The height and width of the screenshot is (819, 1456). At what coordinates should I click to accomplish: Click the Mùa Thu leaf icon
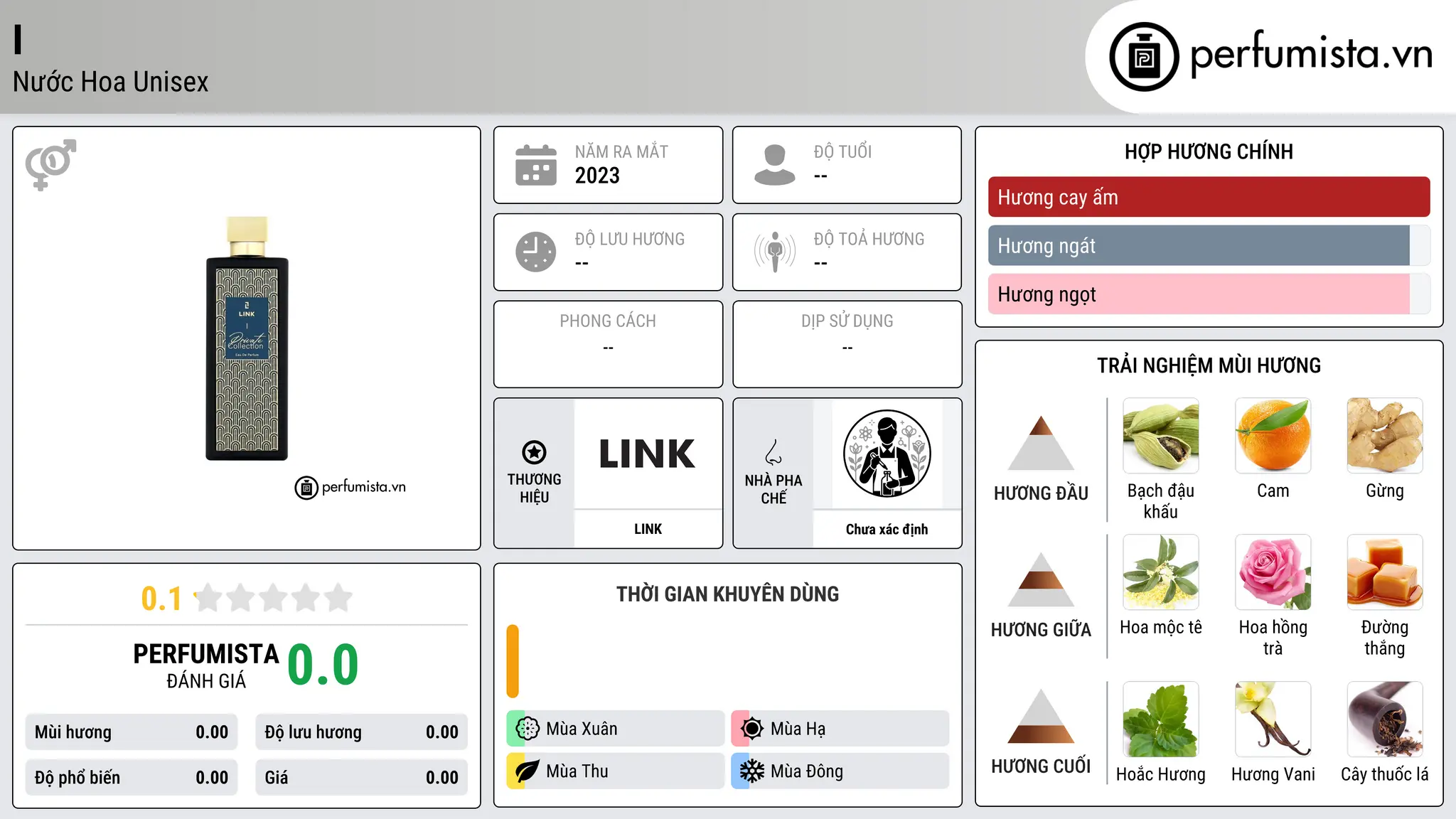pyautogui.click(x=528, y=771)
